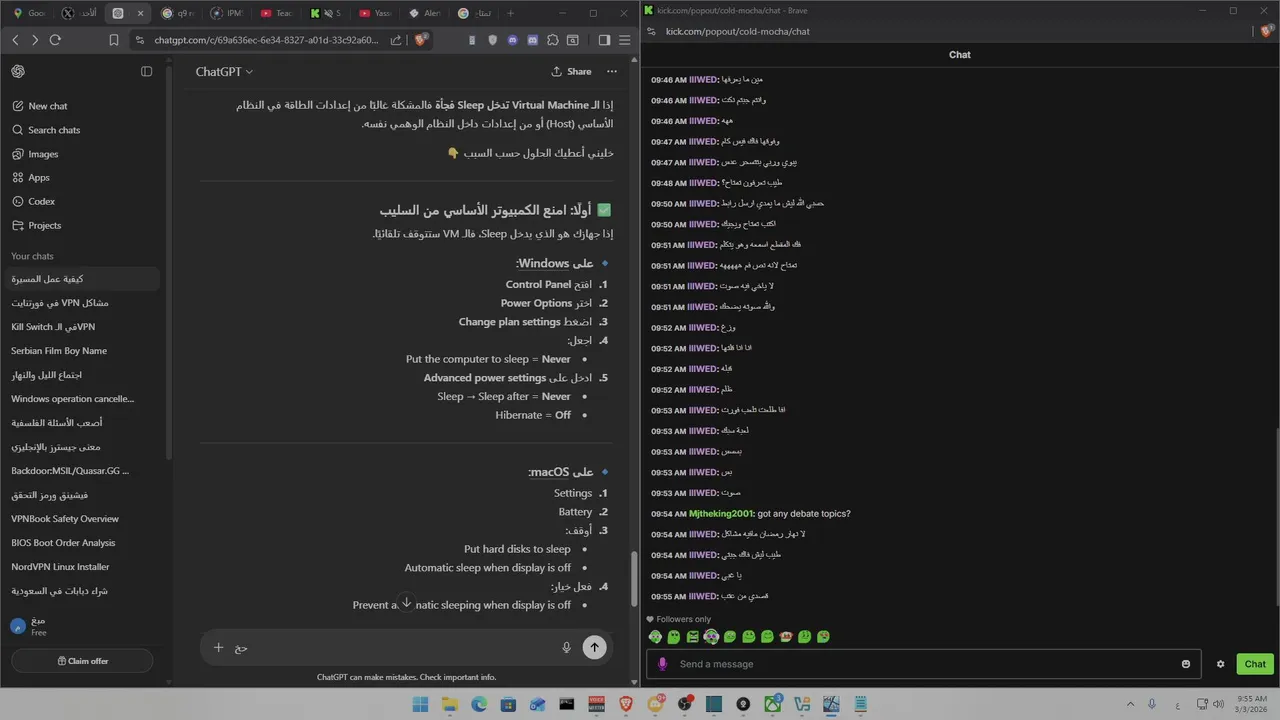Open Brave Shields icon in Kick popout window

pos(1266,31)
